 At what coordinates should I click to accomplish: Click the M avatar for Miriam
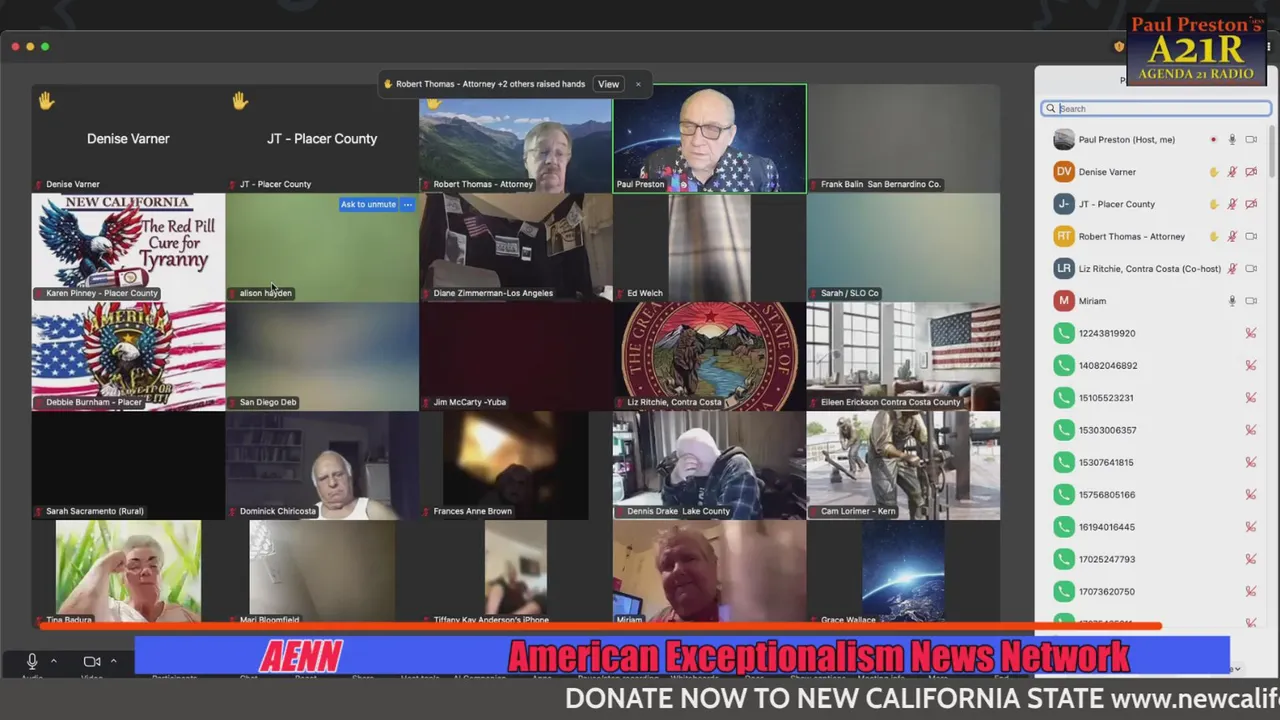pyautogui.click(x=1064, y=301)
